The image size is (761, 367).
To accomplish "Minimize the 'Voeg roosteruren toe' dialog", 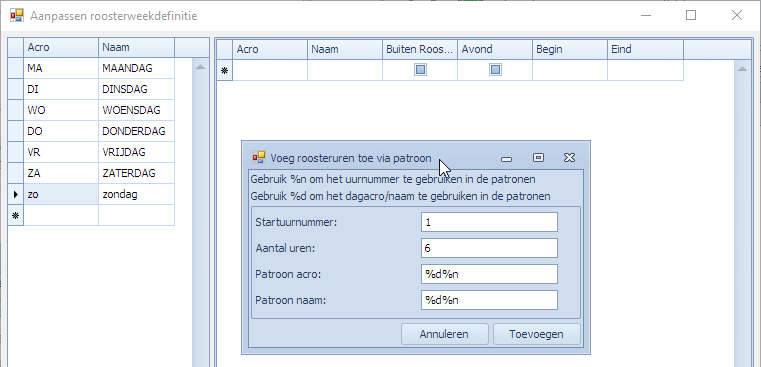I will (507, 158).
